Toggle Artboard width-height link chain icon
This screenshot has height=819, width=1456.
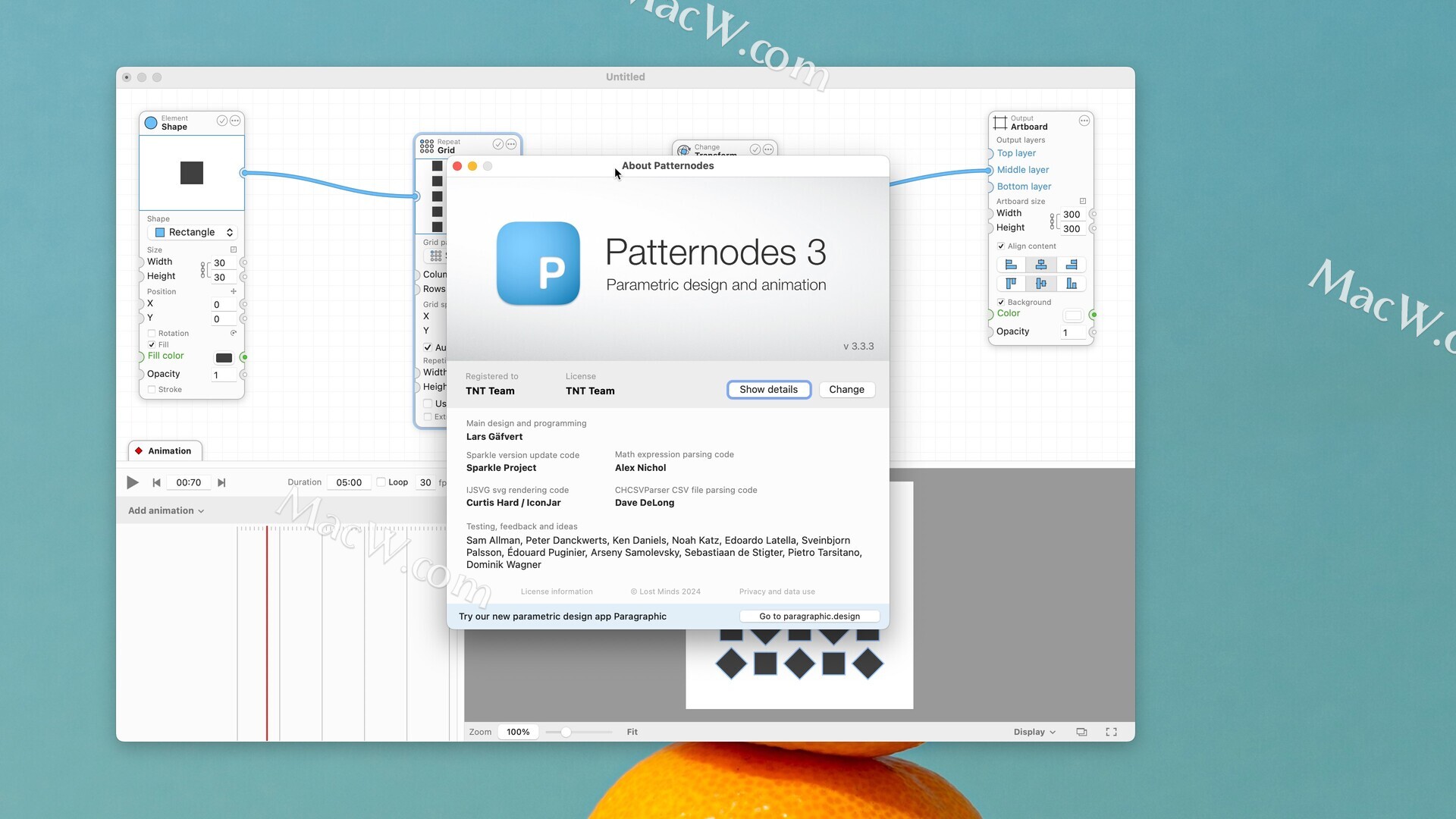pyautogui.click(x=1053, y=221)
